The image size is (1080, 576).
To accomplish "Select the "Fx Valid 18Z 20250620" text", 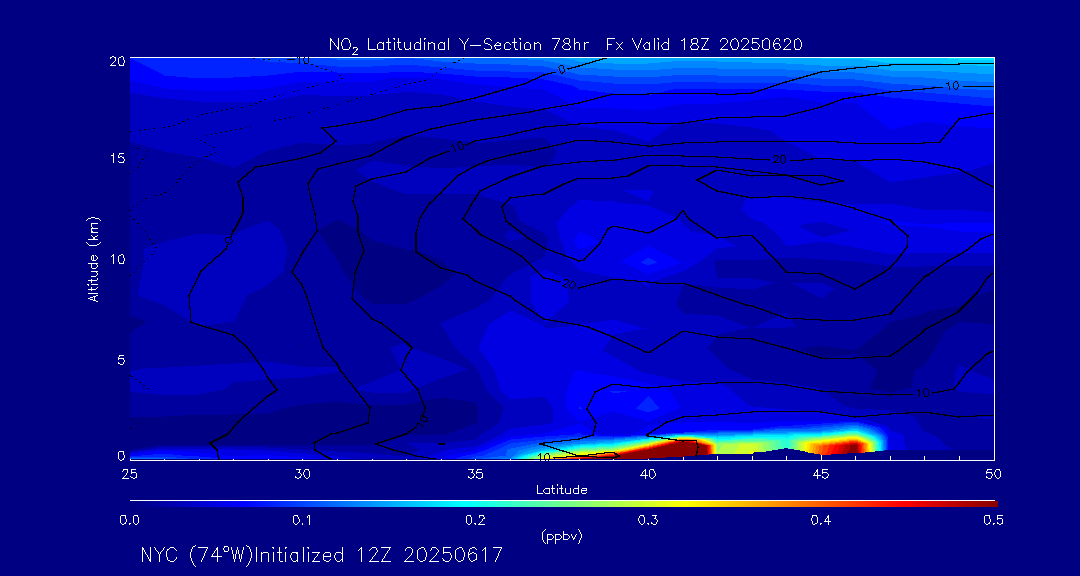I will tap(705, 45).
